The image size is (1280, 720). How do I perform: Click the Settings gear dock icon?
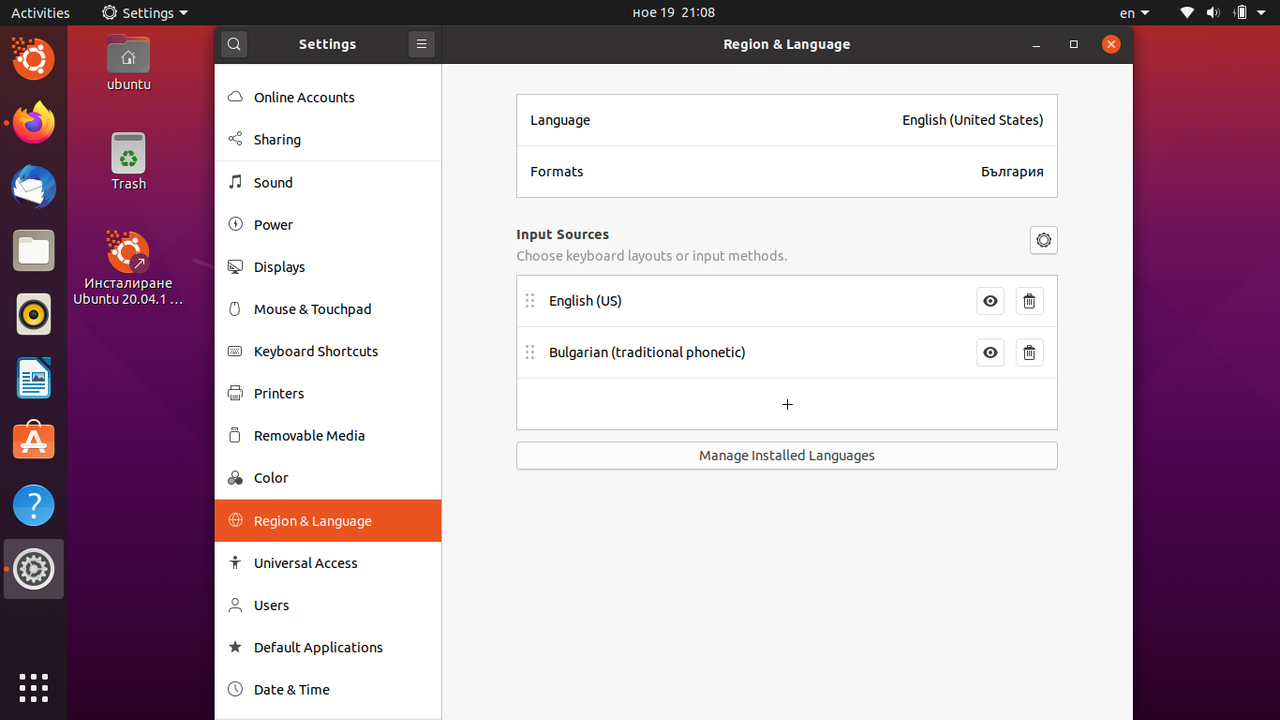tap(34, 570)
